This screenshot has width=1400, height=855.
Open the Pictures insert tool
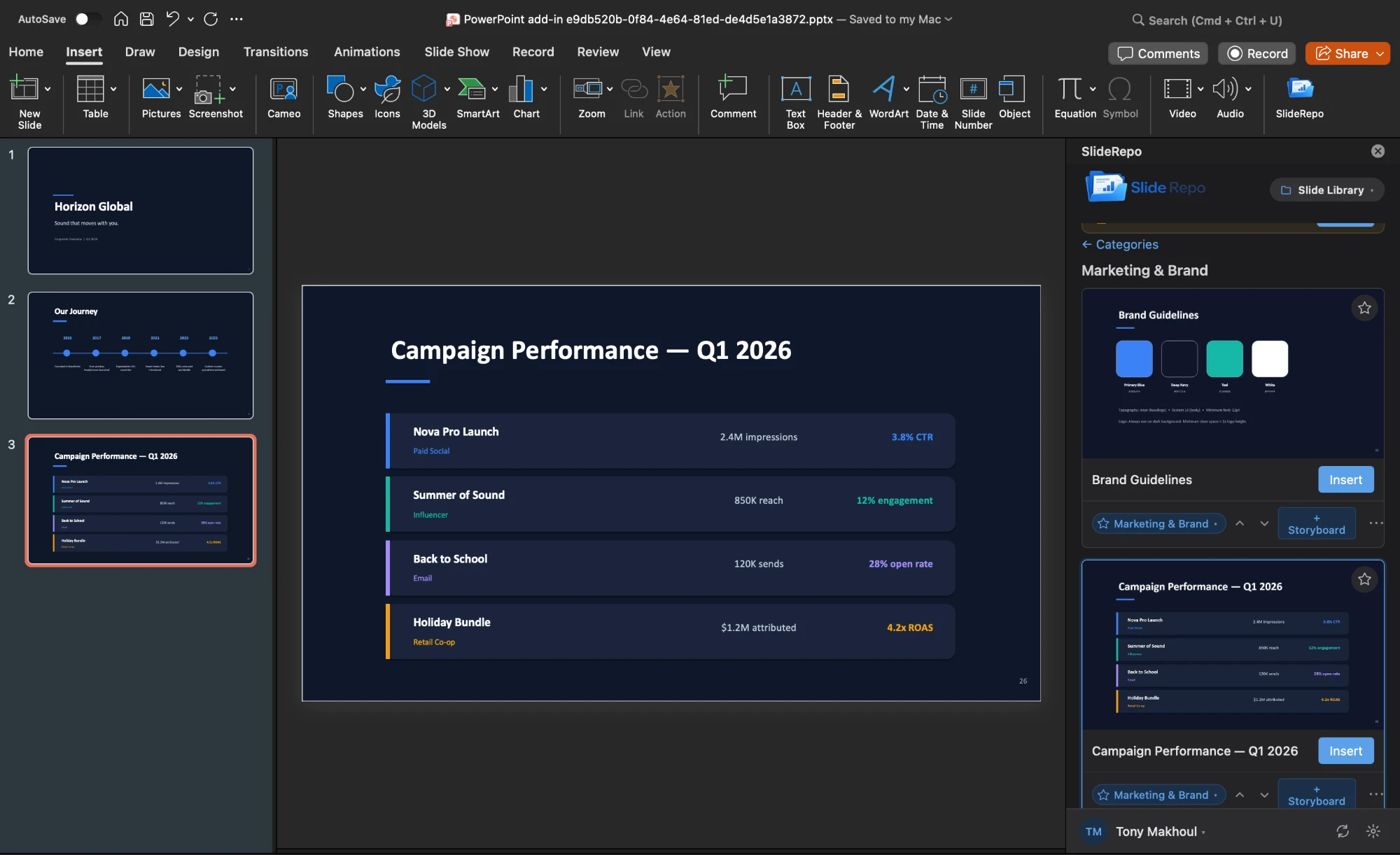[156, 89]
